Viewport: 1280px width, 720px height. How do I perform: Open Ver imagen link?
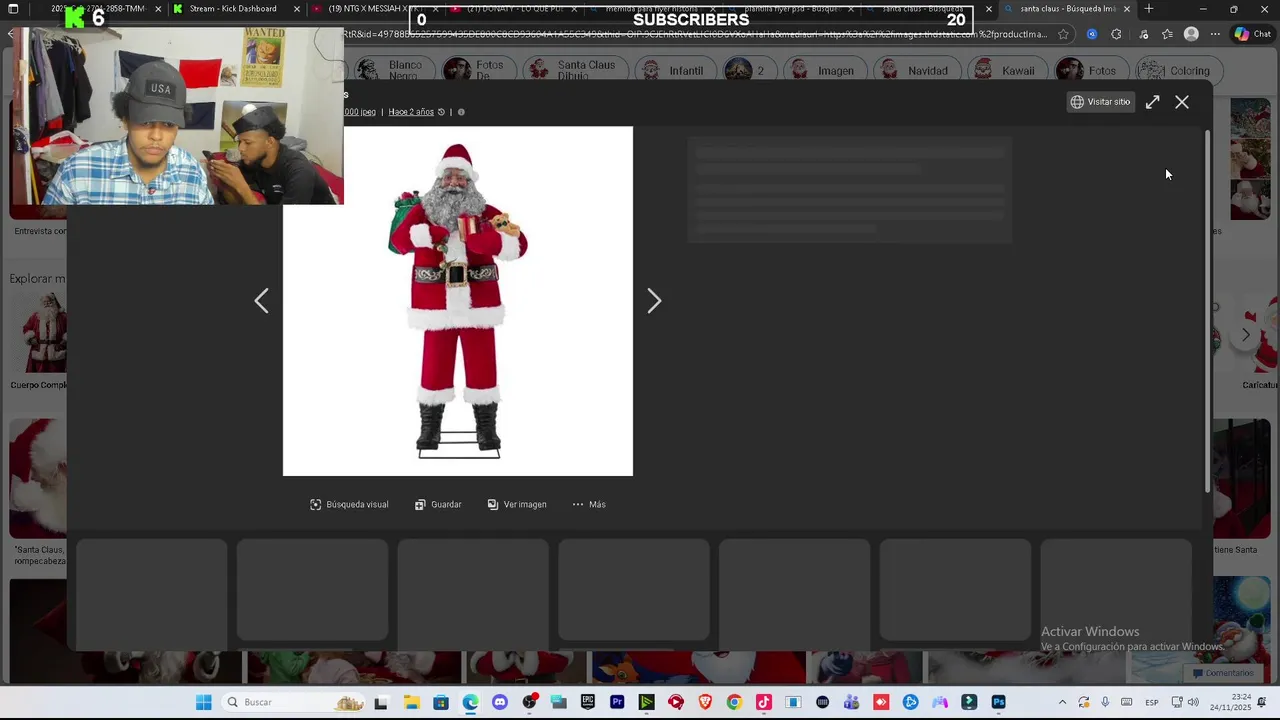[517, 505]
